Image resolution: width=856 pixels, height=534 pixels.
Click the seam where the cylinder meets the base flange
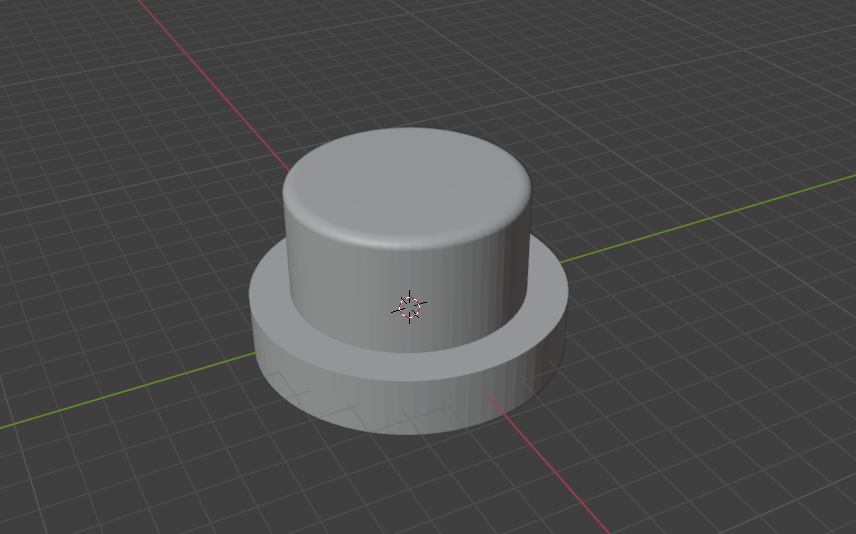[x=407, y=349]
